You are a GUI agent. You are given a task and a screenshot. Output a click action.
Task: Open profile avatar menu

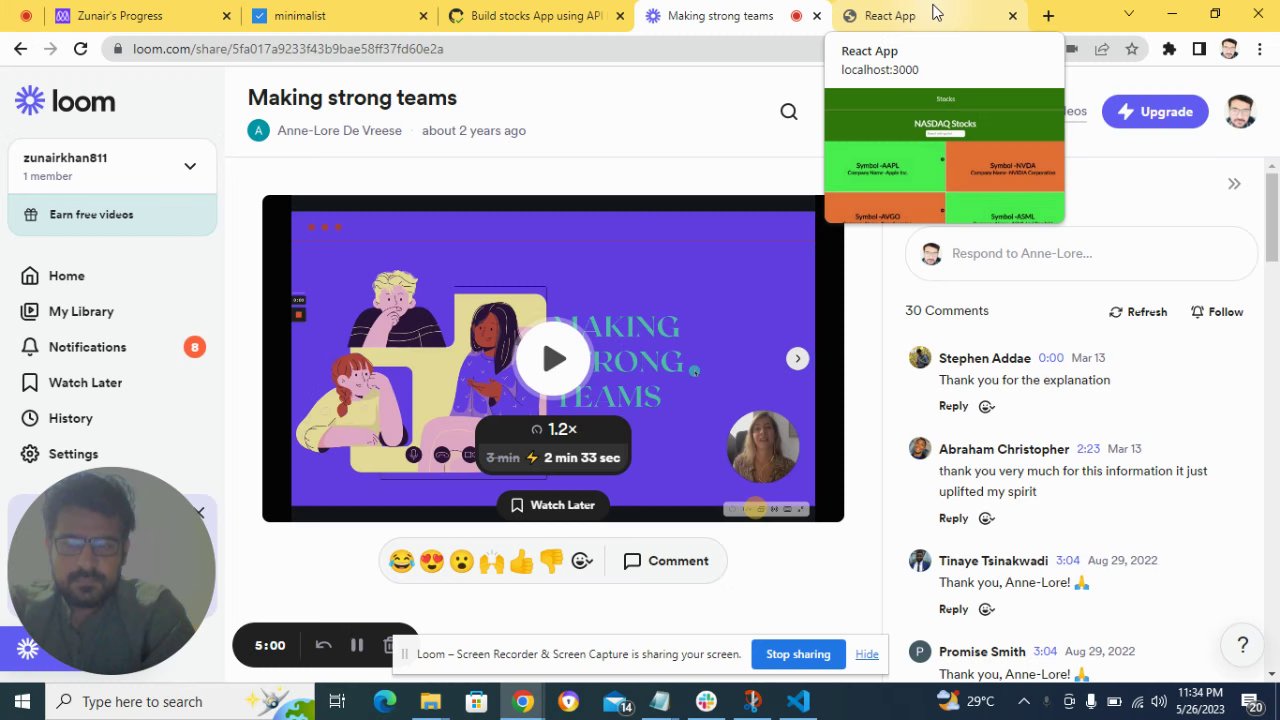point(1240,112)
